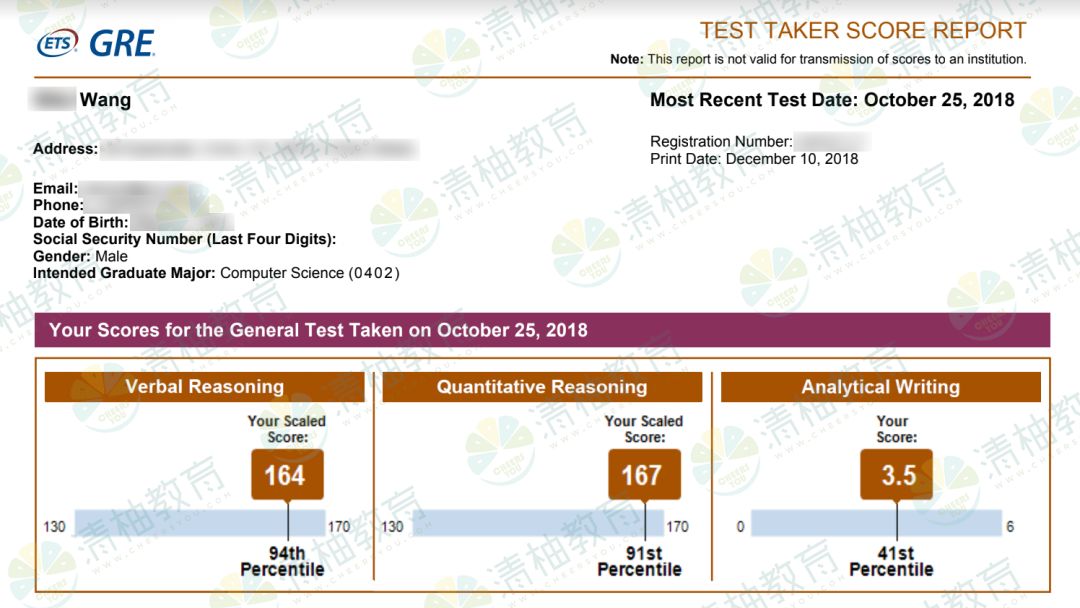Click the 3.5 Analytical Writing score box
This screenshot has width=1080, height=608.
896,474
